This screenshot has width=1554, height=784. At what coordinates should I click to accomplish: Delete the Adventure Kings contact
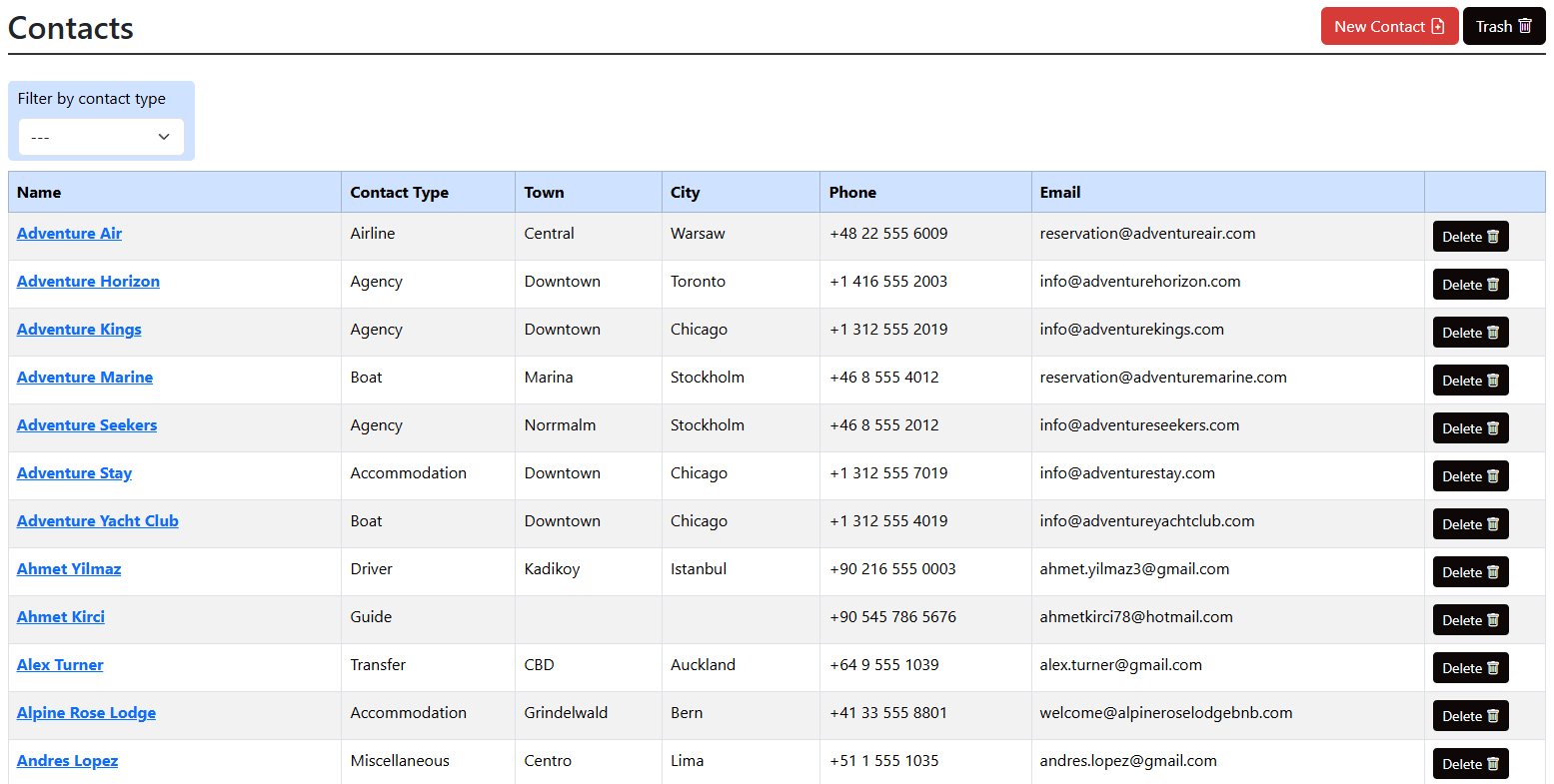[x=1470, y=333]
